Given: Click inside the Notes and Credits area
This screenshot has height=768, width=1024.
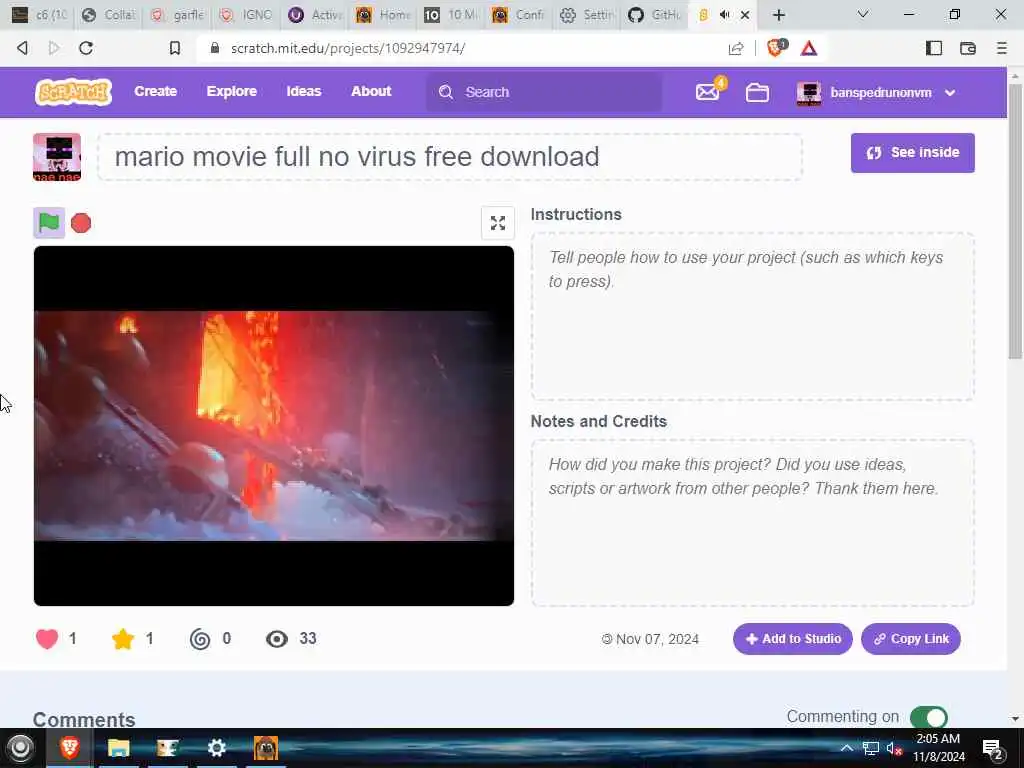Looking at the screenshot, I should coord(752,523).
